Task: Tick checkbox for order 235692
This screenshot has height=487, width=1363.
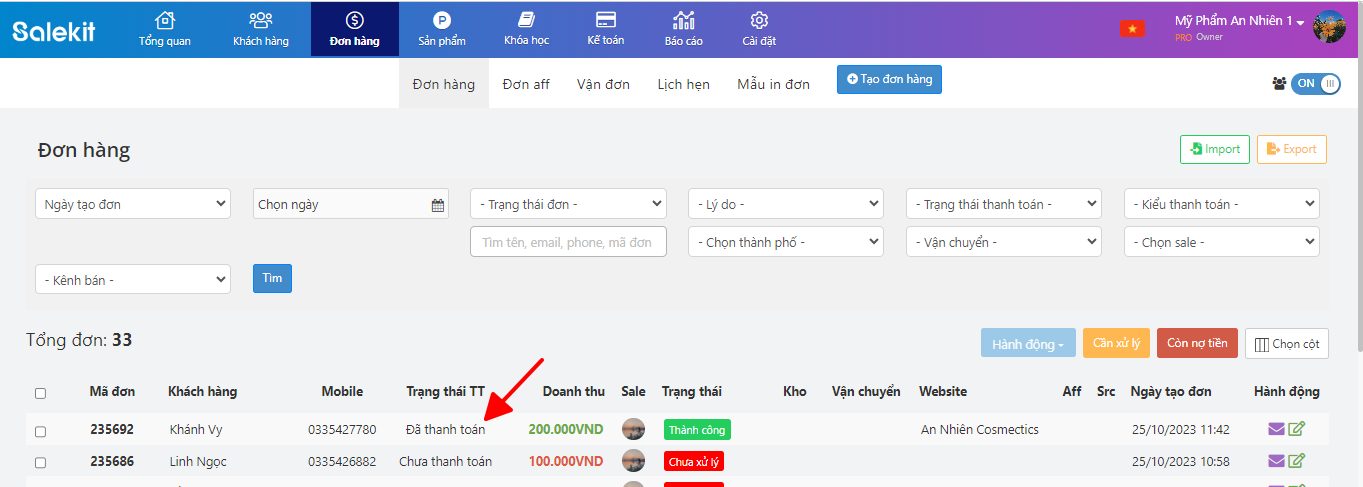Action: tap(40, 431)
